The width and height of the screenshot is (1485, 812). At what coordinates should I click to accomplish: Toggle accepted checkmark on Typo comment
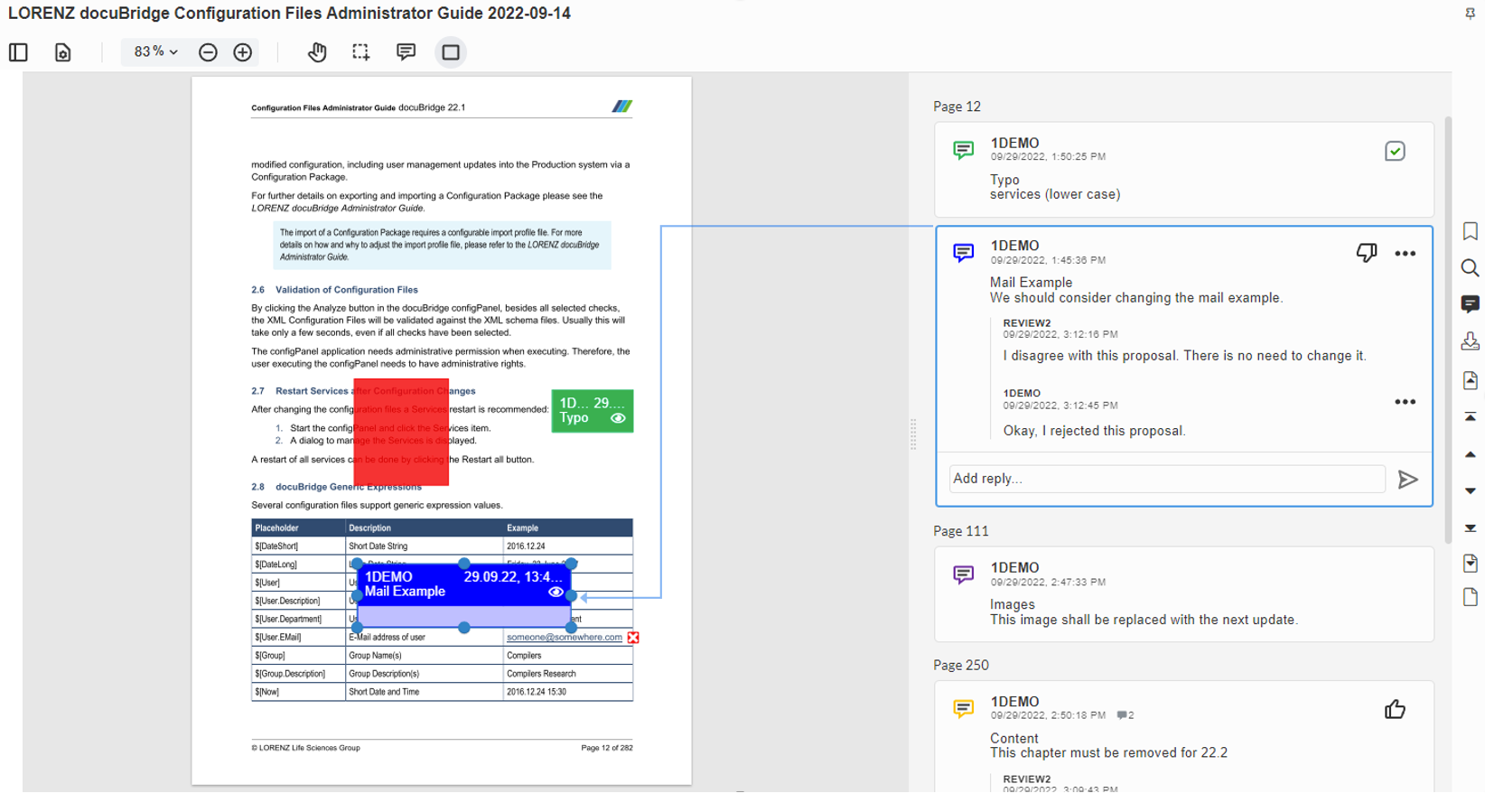coord(1395,151)
